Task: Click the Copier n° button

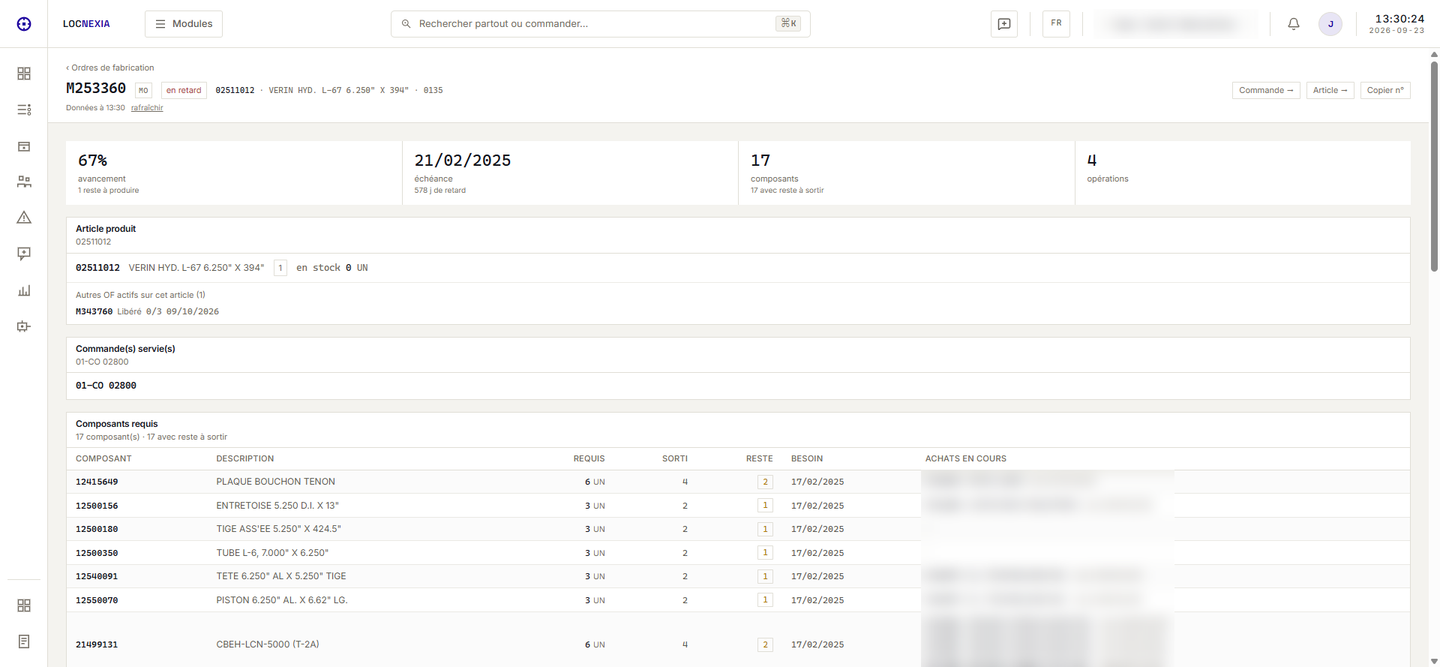Action: 1385,90
